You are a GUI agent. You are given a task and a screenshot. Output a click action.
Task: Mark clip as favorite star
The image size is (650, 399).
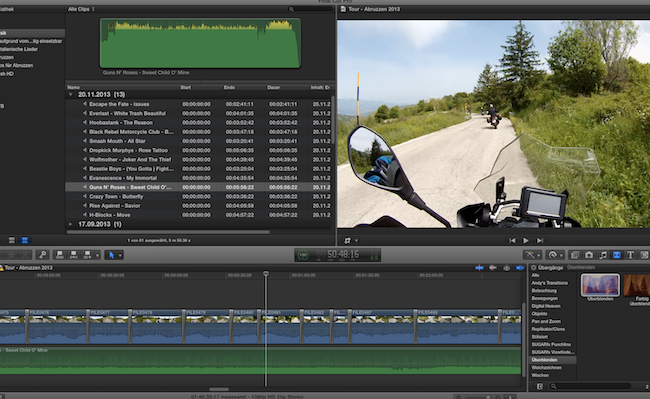point(11,255)
